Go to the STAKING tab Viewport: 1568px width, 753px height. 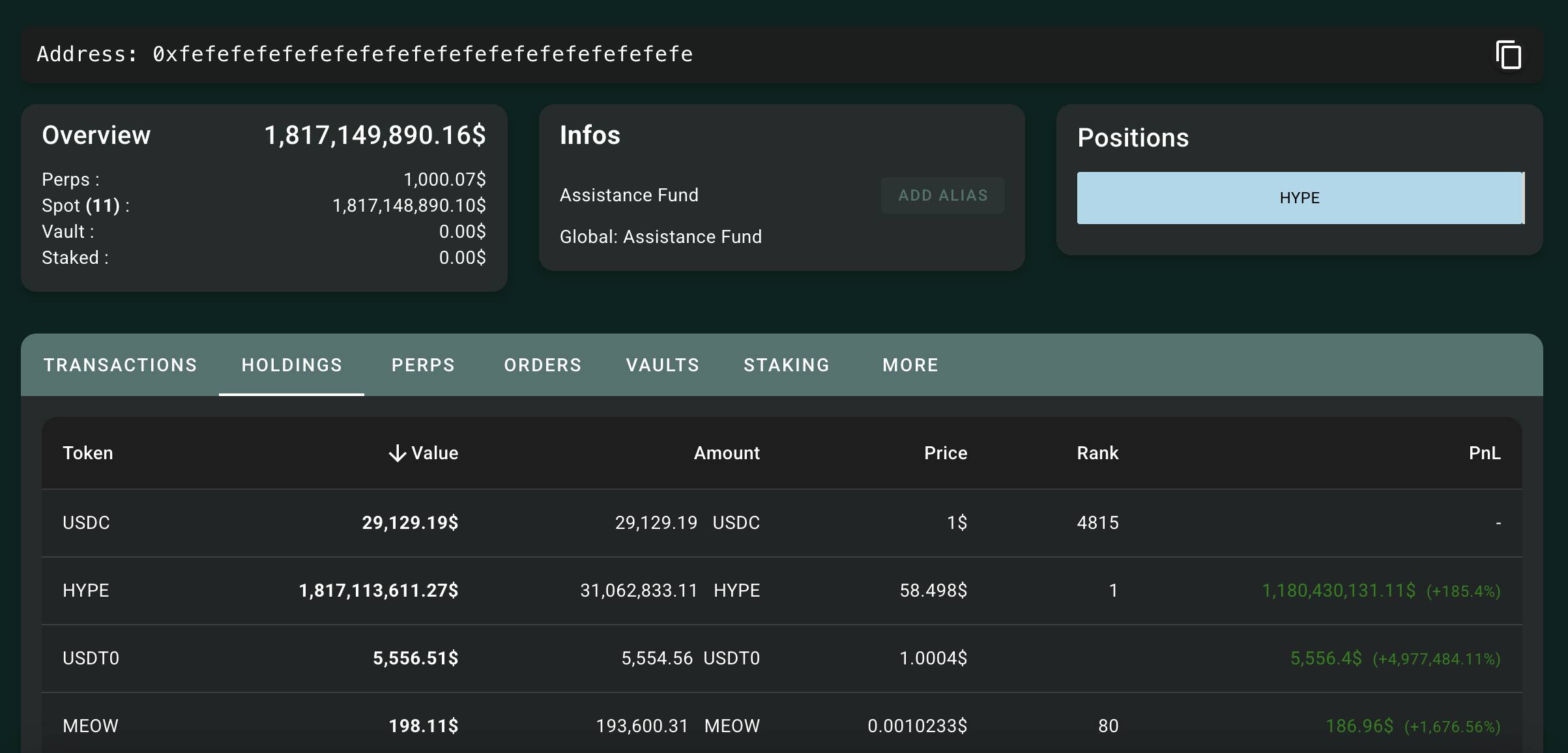pos(787,365)
